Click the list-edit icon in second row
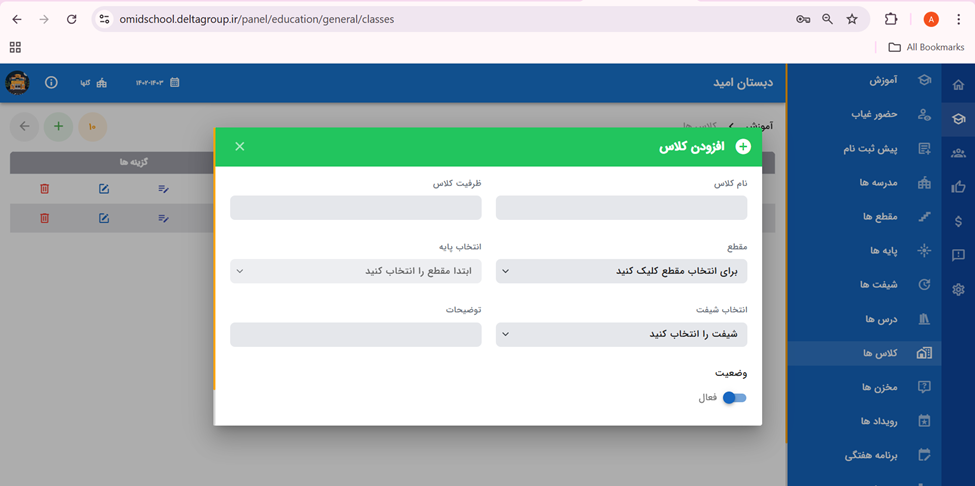 (164, 218)
